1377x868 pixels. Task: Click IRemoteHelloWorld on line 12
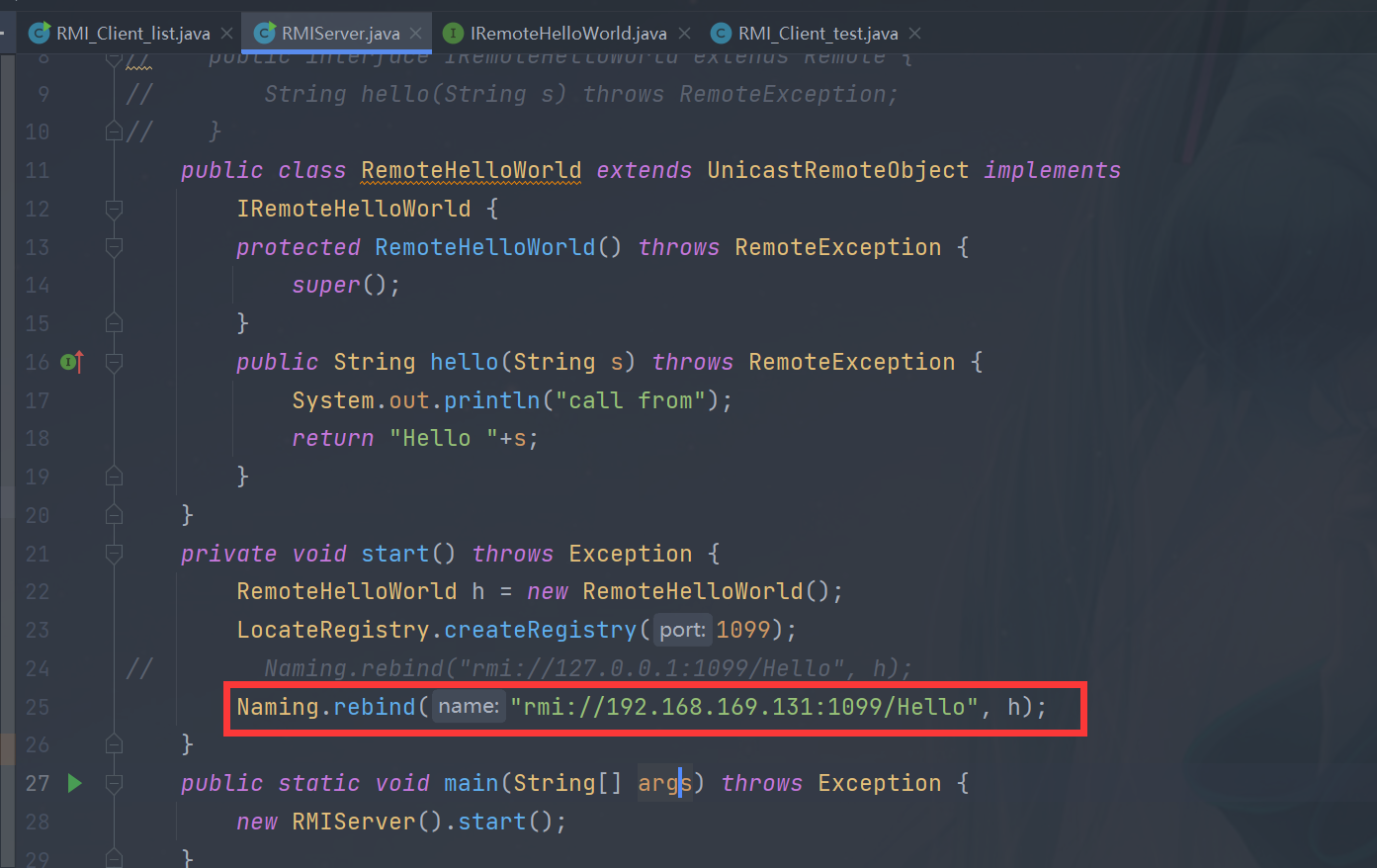click(x=354, y=209)
